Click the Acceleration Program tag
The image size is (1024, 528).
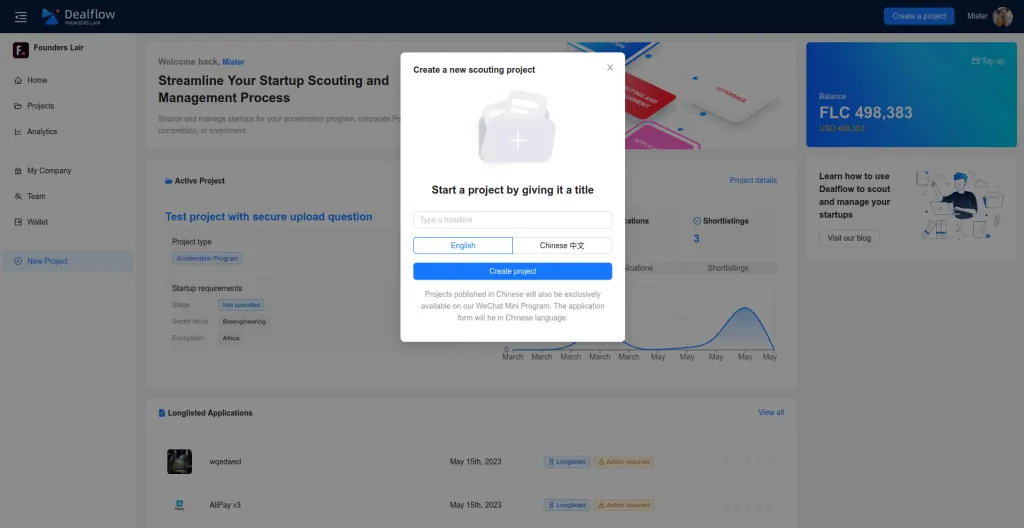207,258
